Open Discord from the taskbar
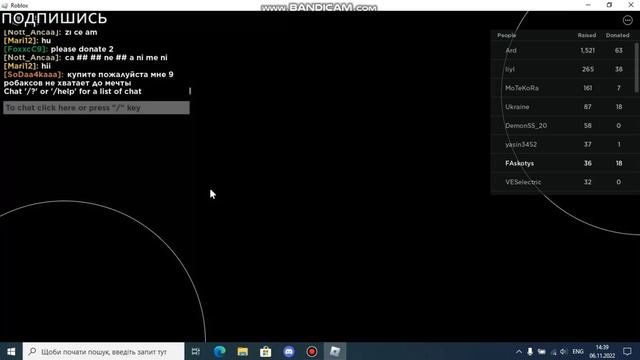This screenshot has width=640, height=360. [289, 351]
